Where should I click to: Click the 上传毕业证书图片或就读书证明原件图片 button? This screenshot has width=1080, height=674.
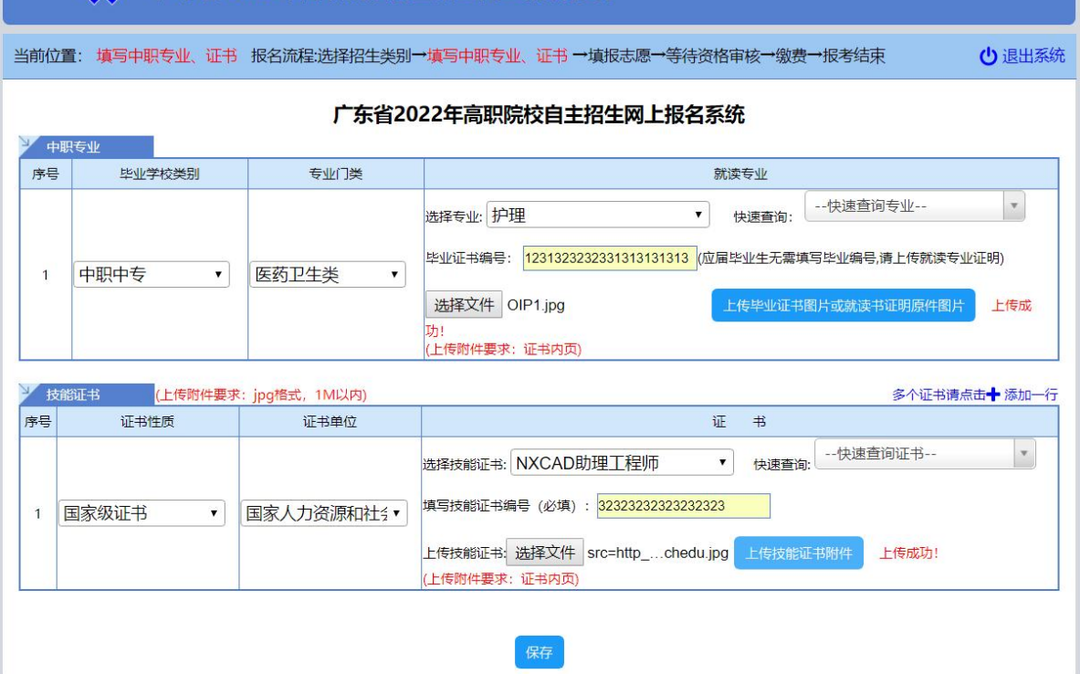pyautogui.click(x=842, y=306)
